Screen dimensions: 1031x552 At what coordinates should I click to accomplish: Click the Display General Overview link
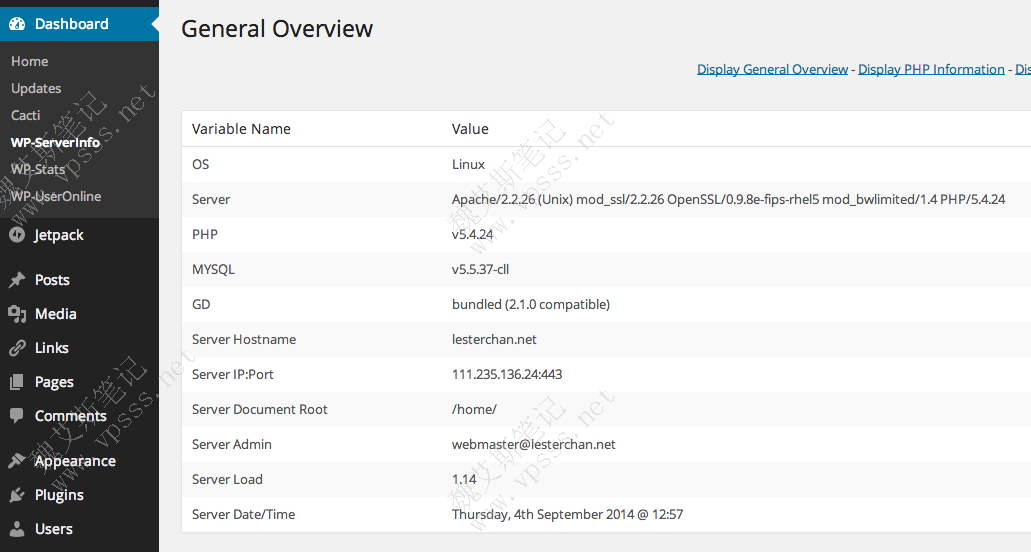pyautogui.click(x=773, y=70)
